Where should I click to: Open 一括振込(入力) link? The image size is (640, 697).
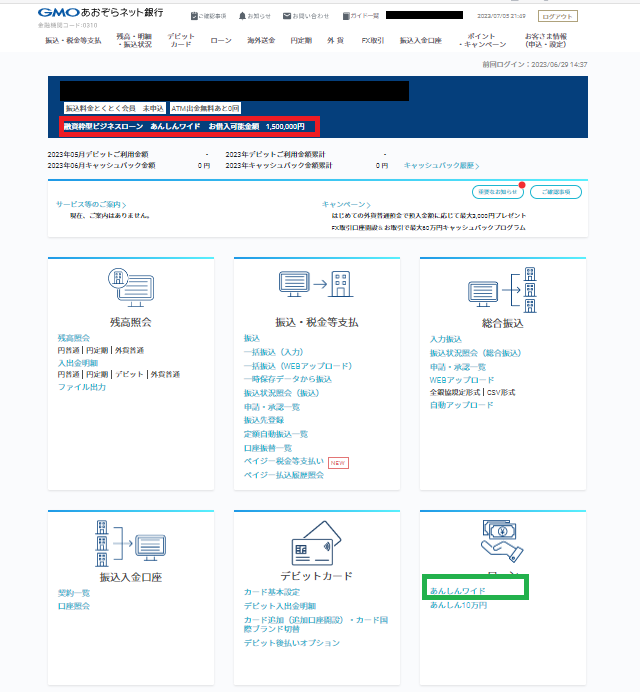pyautogui.click(x=273, y=353)
